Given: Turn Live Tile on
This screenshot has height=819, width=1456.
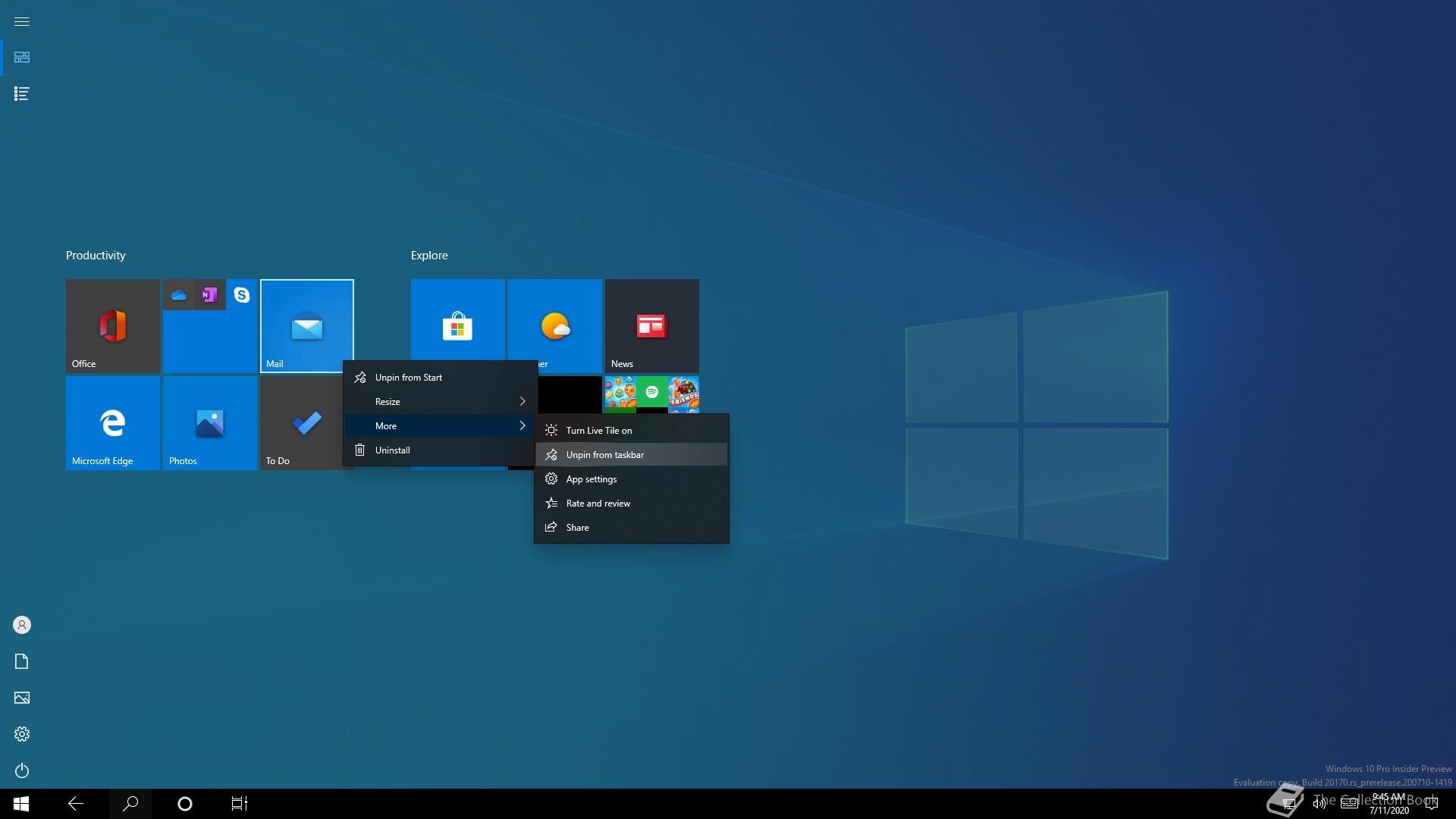Looking at the screenshot, I should (x=632, y=431).
